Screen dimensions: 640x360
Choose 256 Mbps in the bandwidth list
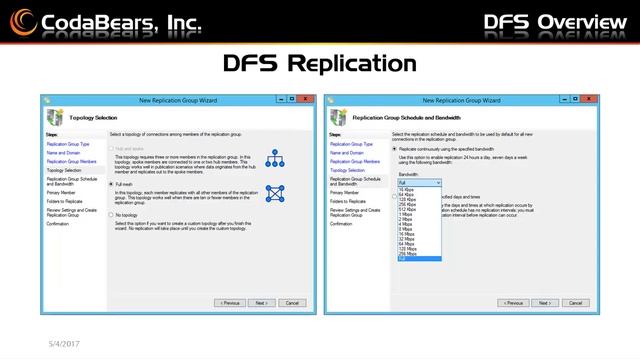[x=419, y=253]
